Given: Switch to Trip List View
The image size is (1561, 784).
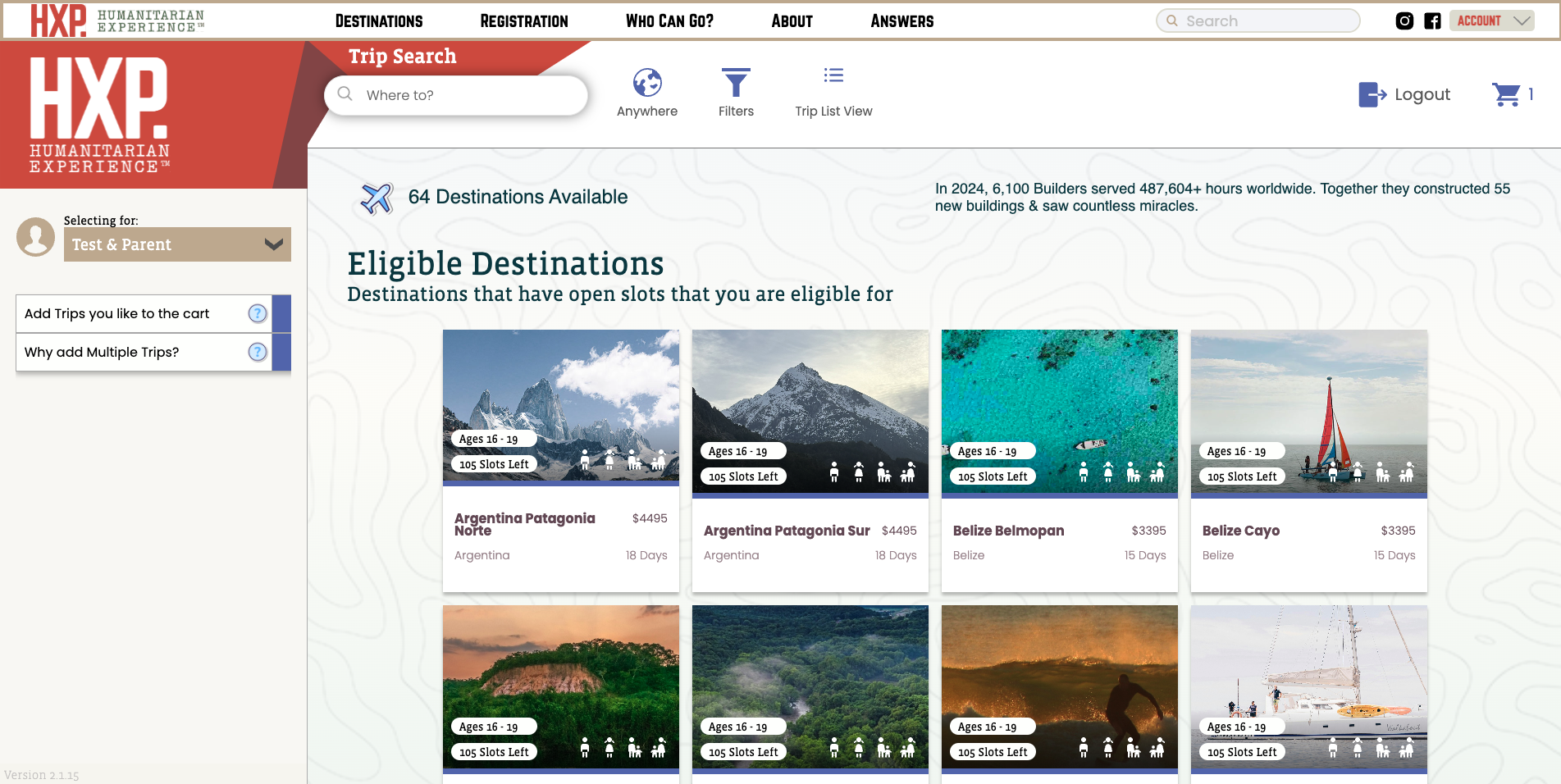Looking at the screenshot, I should click(x=833, y=76).
